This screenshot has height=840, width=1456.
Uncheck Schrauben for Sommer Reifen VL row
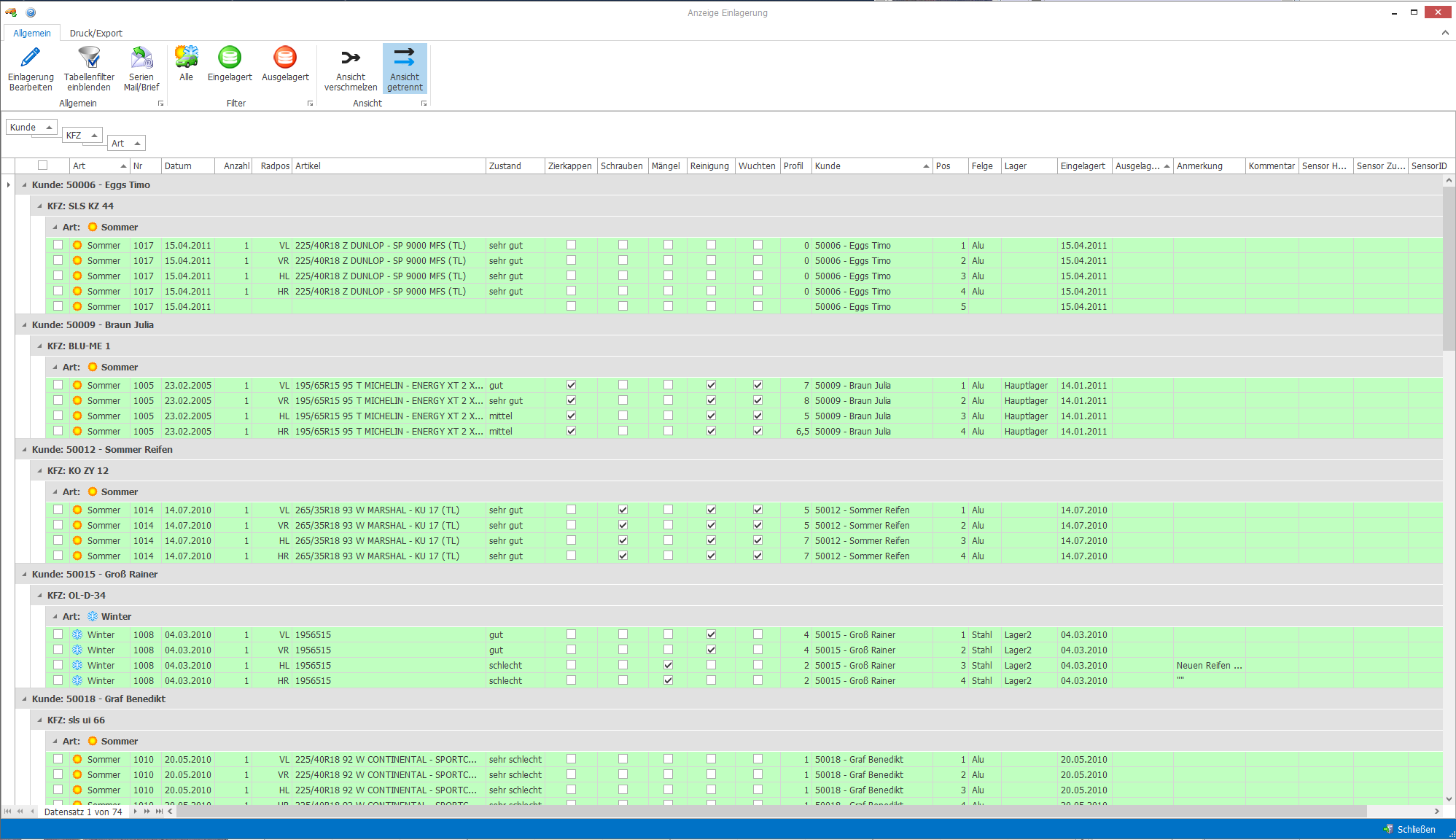point(623,510)
